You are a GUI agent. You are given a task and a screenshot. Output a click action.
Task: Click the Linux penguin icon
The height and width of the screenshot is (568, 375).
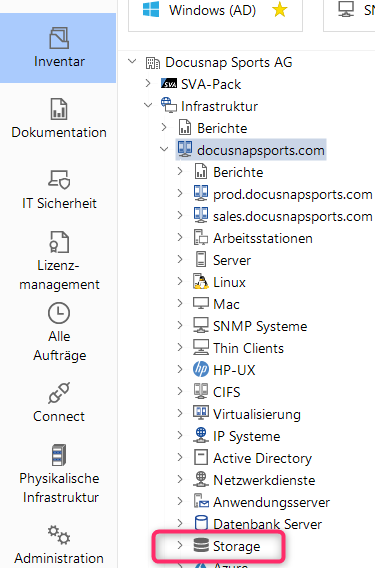[x=201, y=281]
